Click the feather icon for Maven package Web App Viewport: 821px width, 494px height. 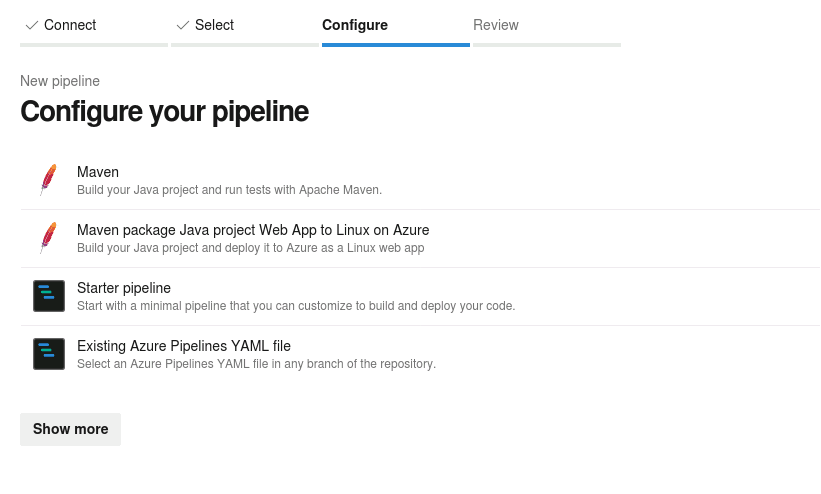49,238
